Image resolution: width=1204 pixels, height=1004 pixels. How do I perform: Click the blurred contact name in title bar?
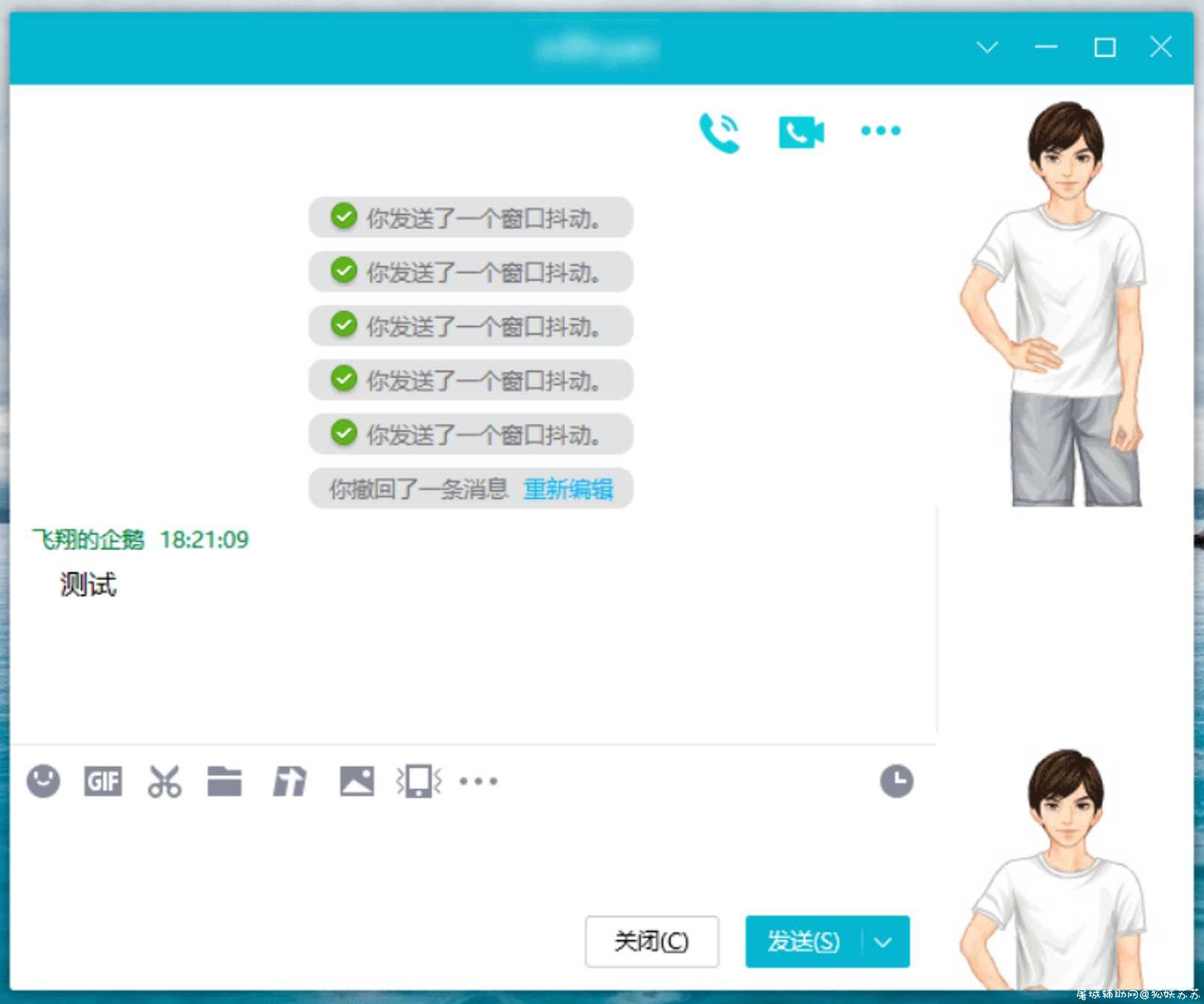click(x=598, y=49)
